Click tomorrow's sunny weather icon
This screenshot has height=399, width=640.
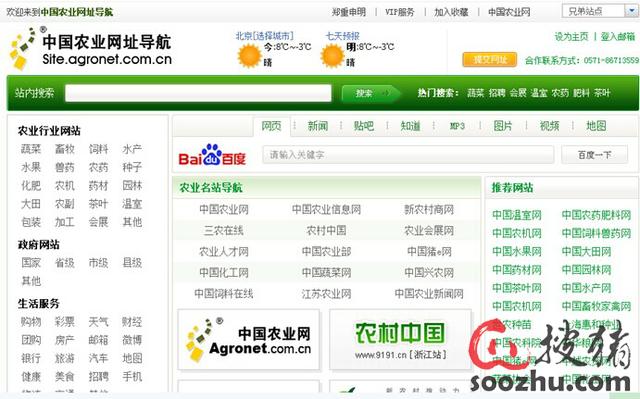(x=333, y=56)
